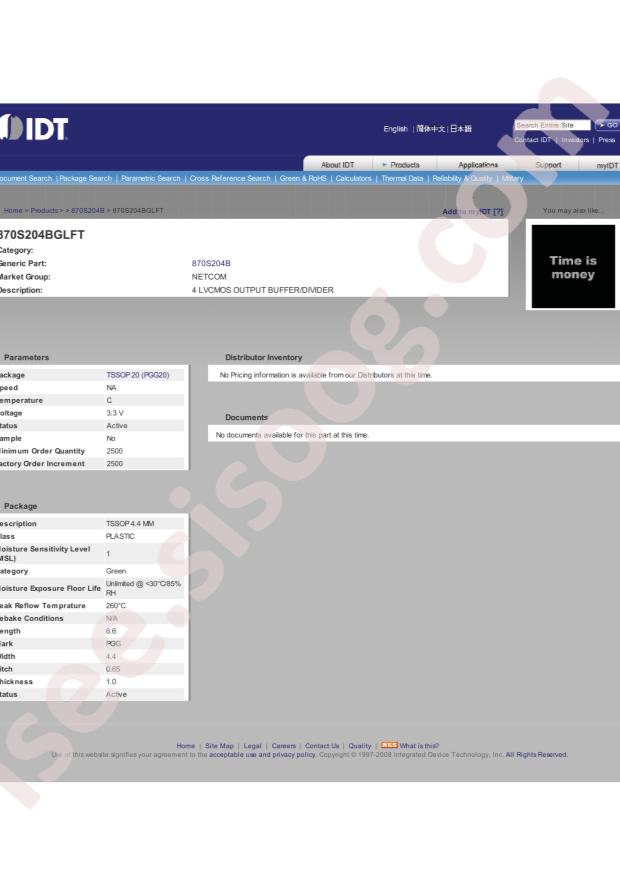Screen dimensions: 620x877
Task: Open the Calculators page
Action: click(x=353, y=178)
